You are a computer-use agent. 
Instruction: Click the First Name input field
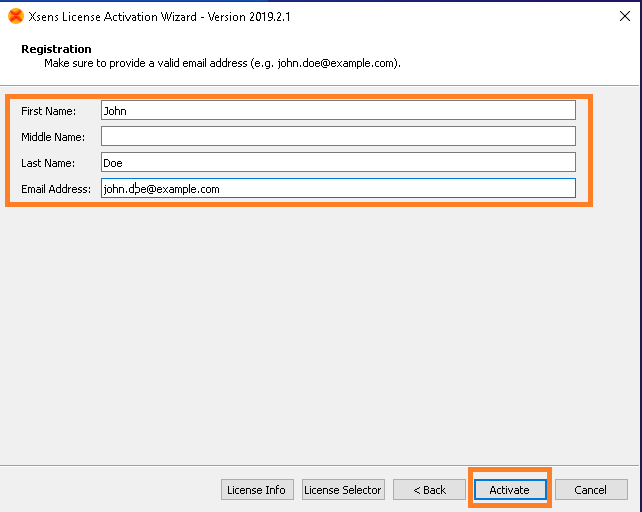click(x=338, y=111)
